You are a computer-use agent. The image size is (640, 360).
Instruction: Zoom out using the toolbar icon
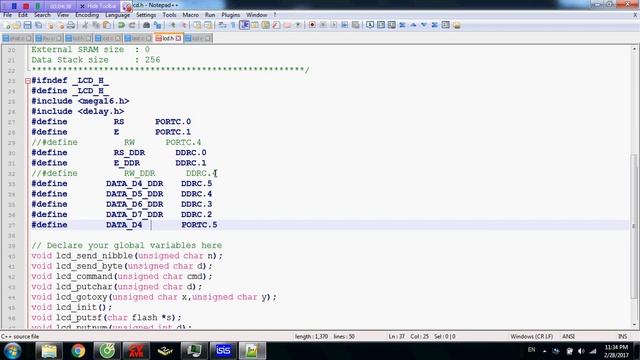coord(183,25)
